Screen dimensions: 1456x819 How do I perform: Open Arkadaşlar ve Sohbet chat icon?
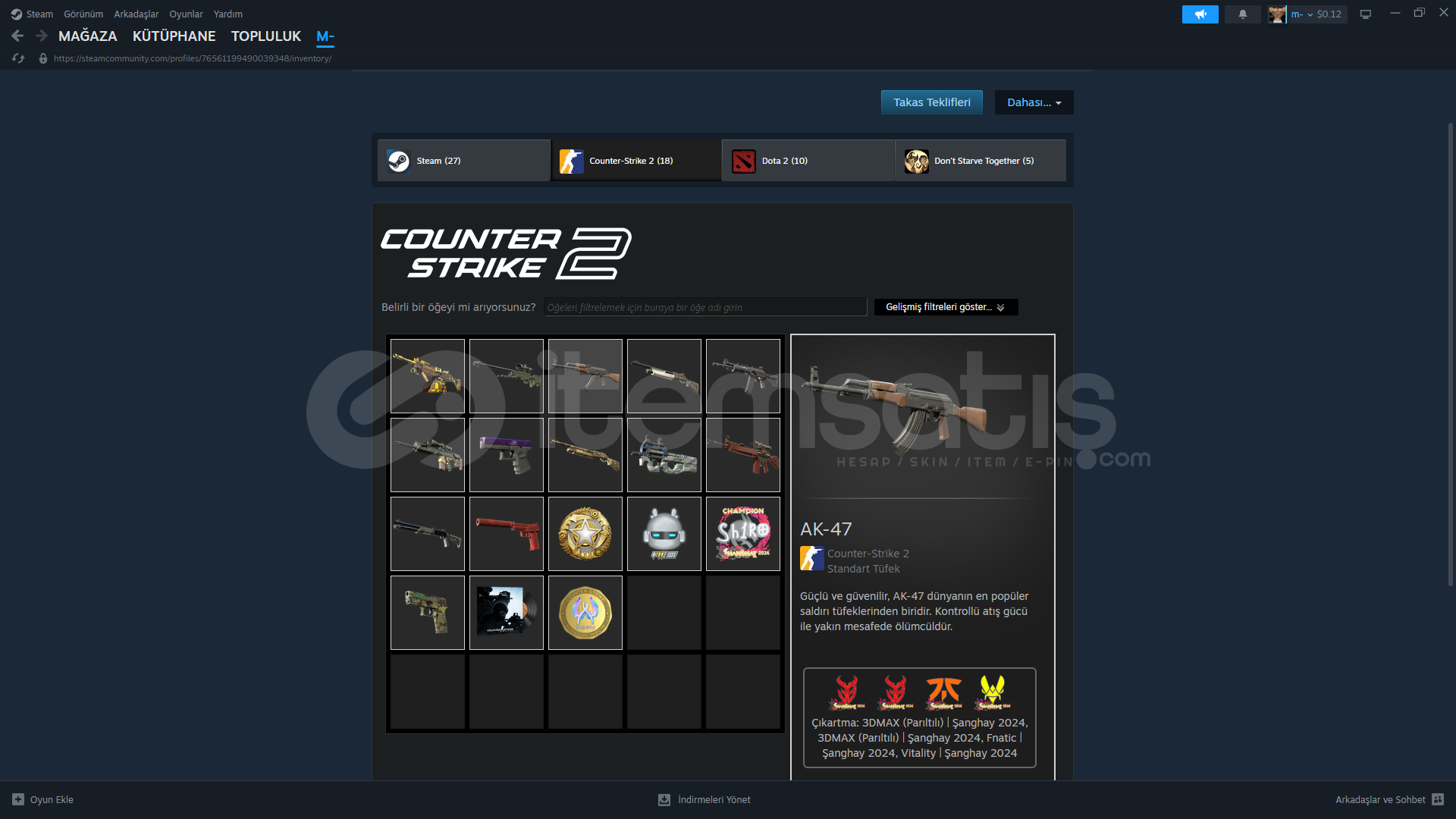click(x=1438, y=799)
